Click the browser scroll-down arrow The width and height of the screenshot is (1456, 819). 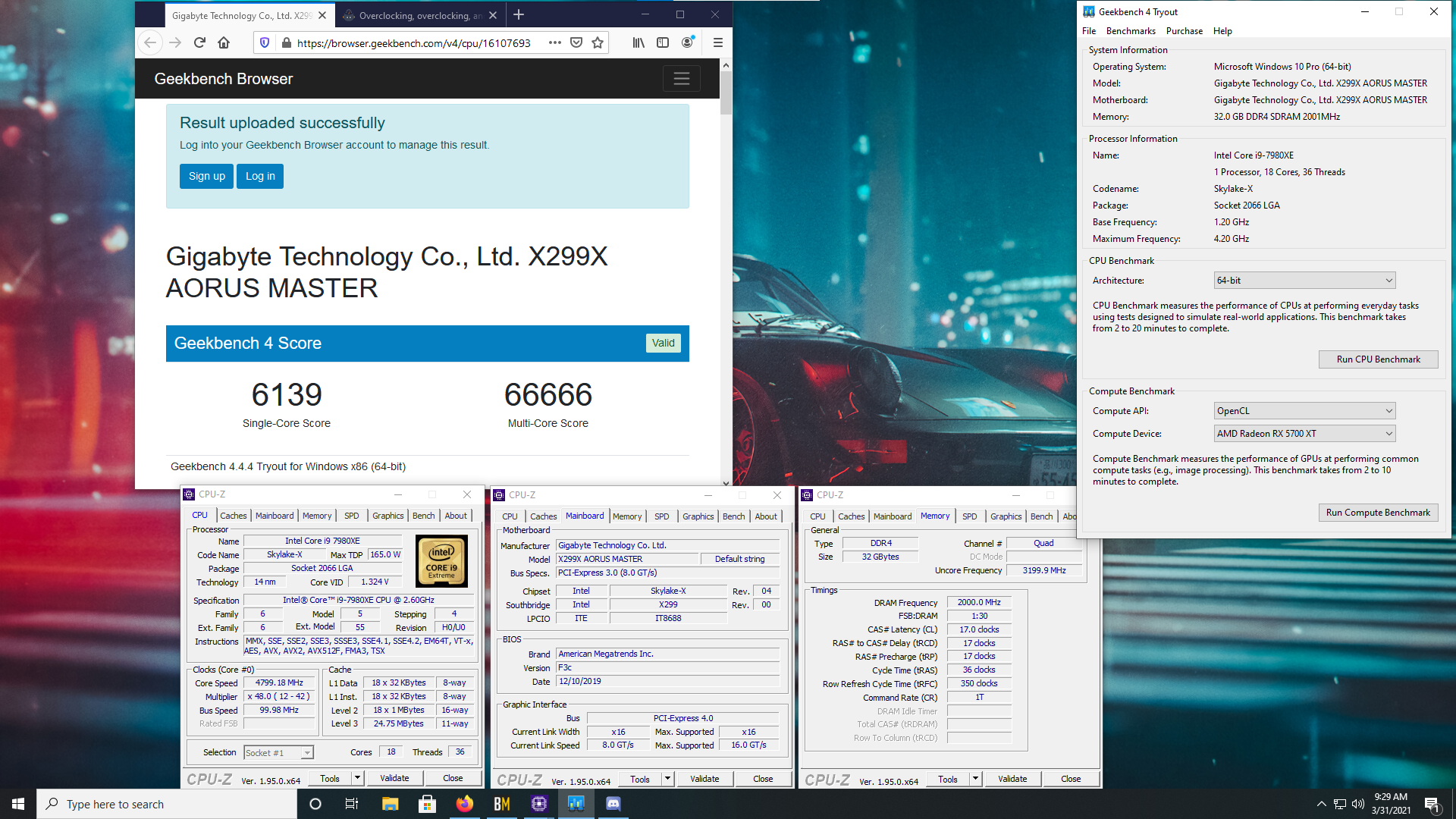click(726, 483)
